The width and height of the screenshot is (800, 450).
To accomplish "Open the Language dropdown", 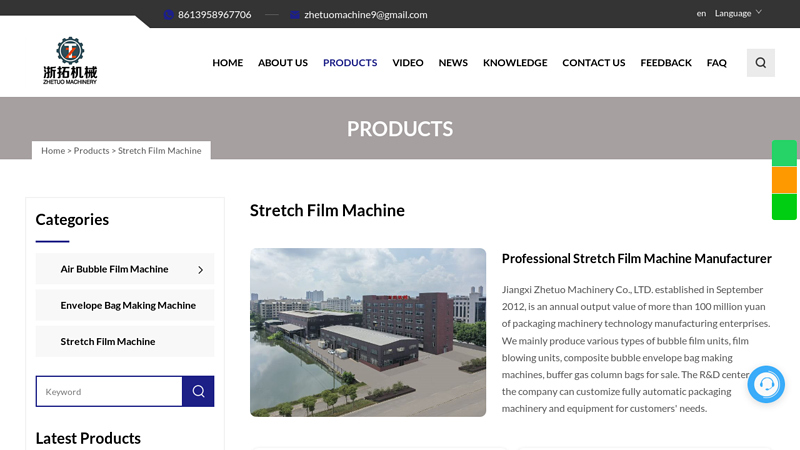I will 738,13.
